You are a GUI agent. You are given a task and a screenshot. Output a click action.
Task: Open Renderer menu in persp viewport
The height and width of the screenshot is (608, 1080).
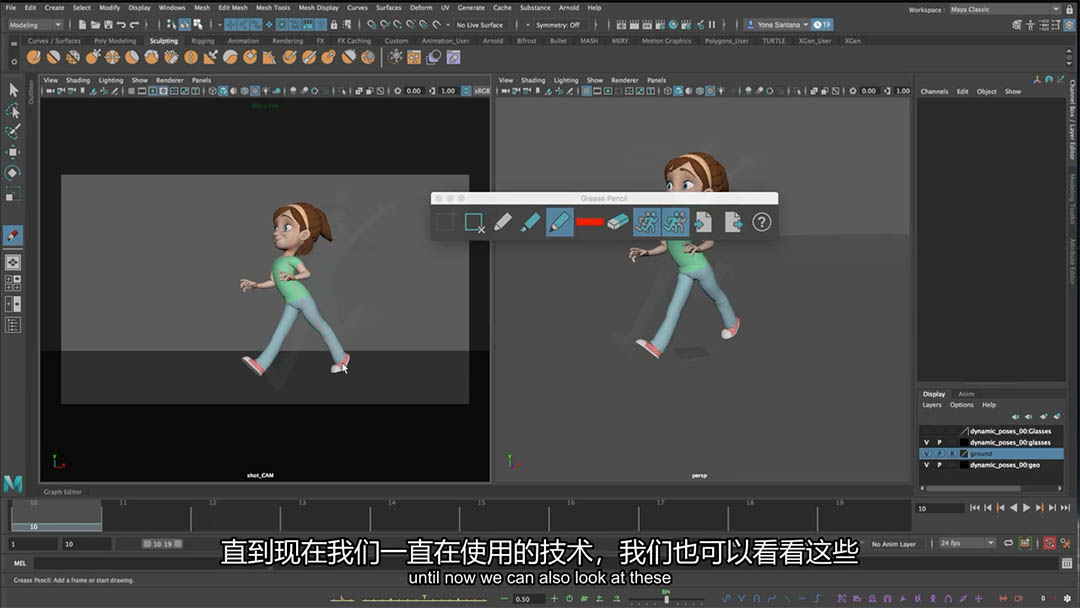click(625, 80)
